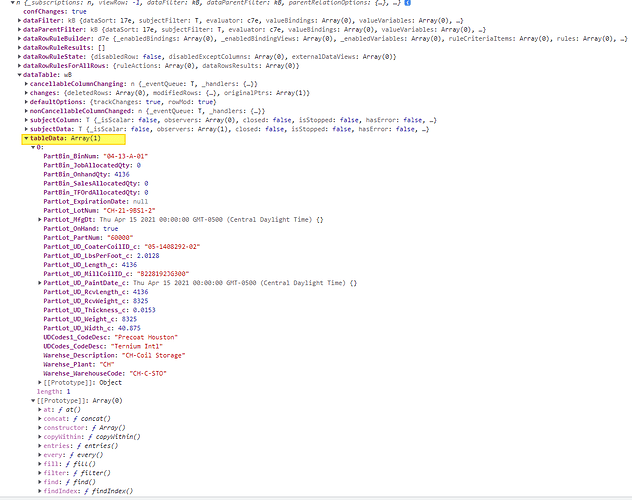632x500 pixels.
Task: Expand the fill function entry
Action: click(40, 464)
